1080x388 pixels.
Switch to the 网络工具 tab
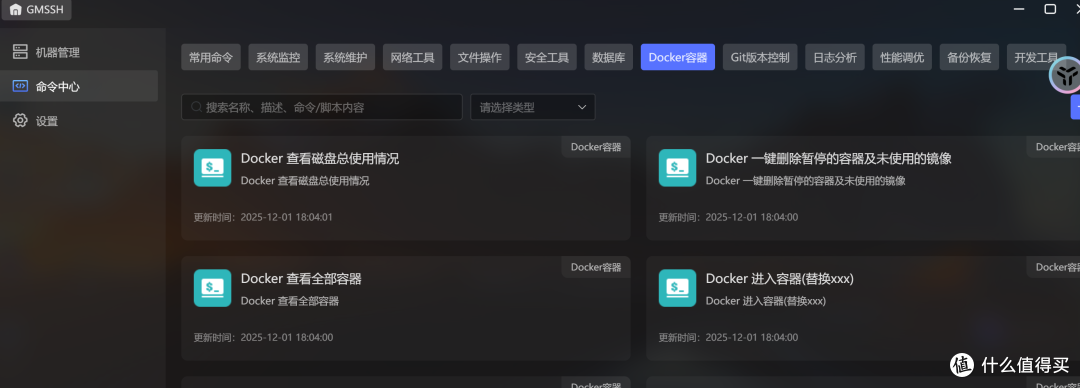tap(413, 57)
